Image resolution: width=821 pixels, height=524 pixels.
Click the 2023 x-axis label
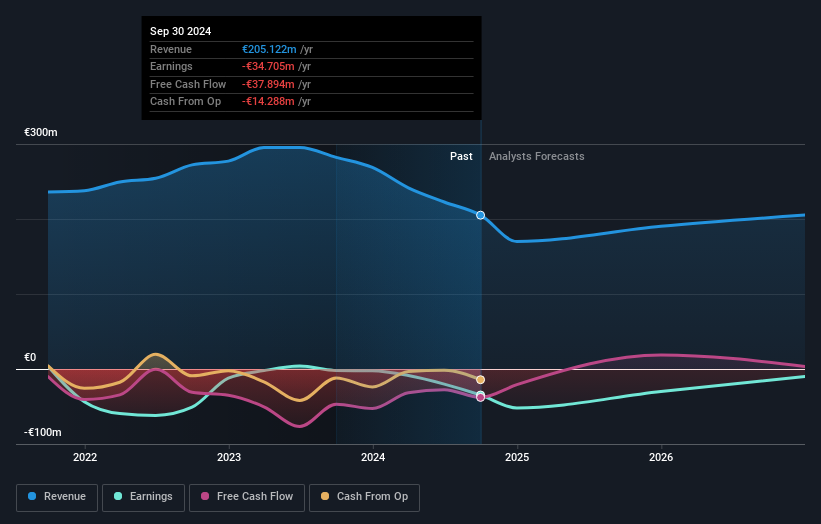229,457
